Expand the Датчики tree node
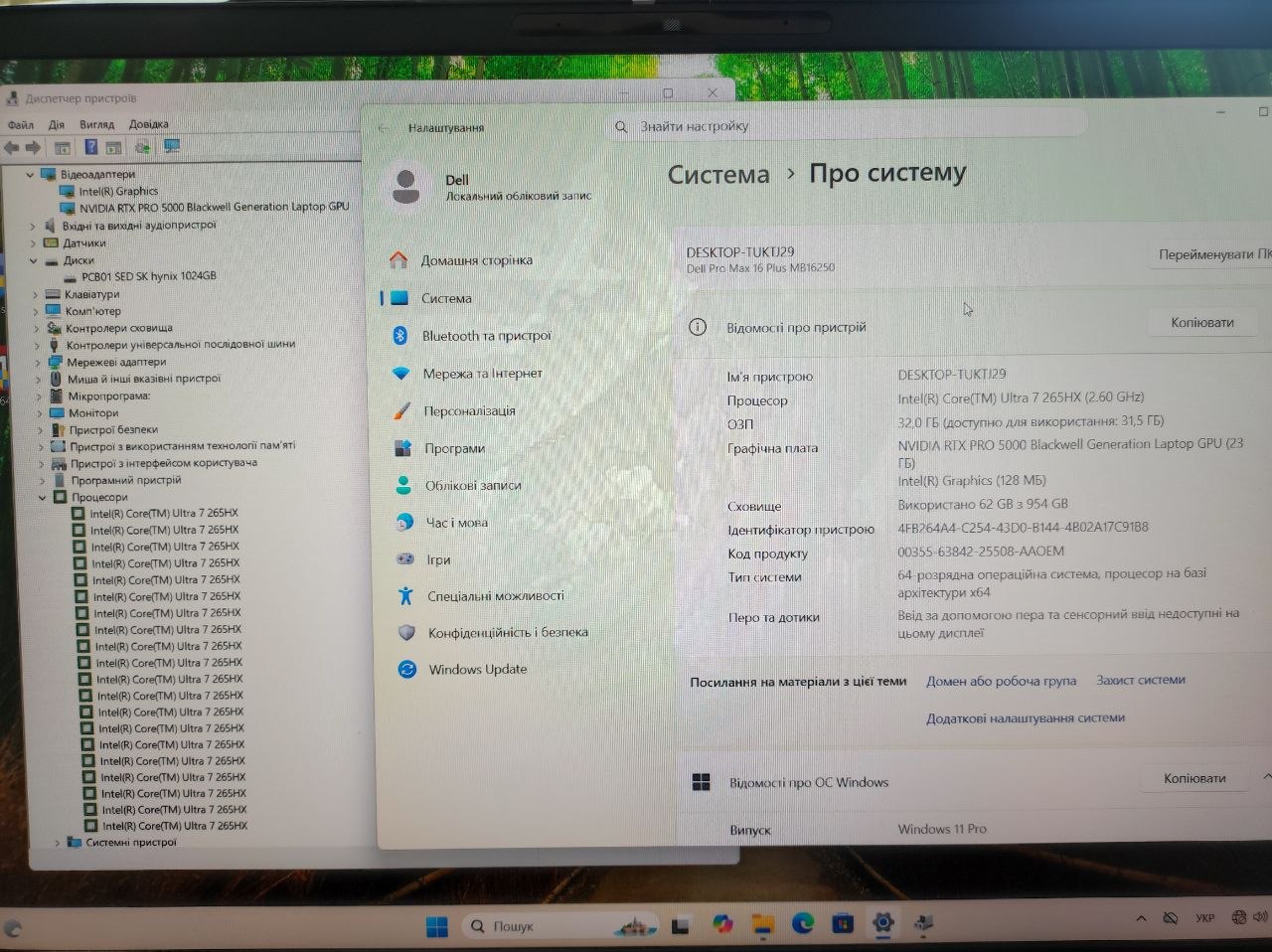1272x952 pixels. point(33,242)
